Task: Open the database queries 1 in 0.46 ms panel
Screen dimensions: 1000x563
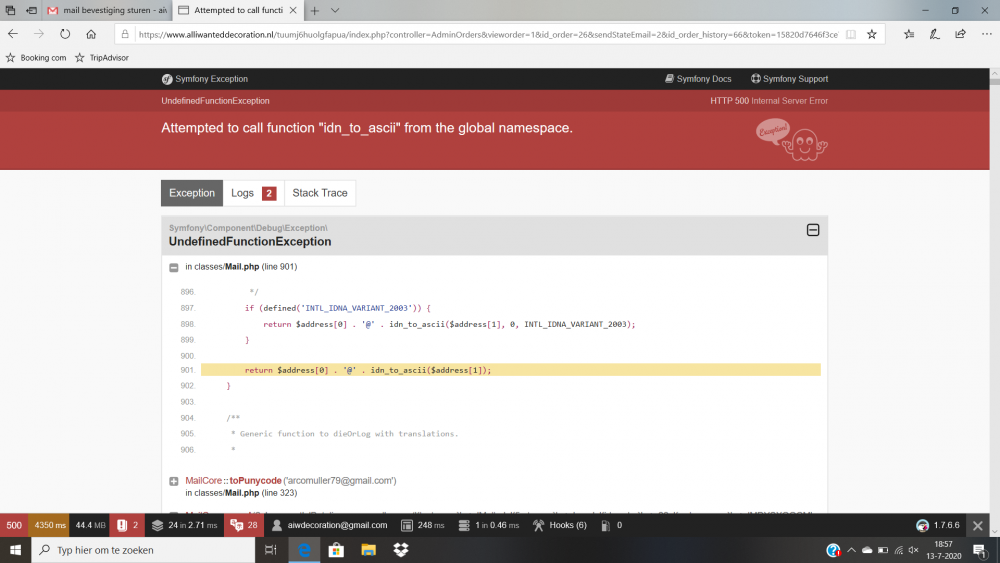Action: pos(489,525)
